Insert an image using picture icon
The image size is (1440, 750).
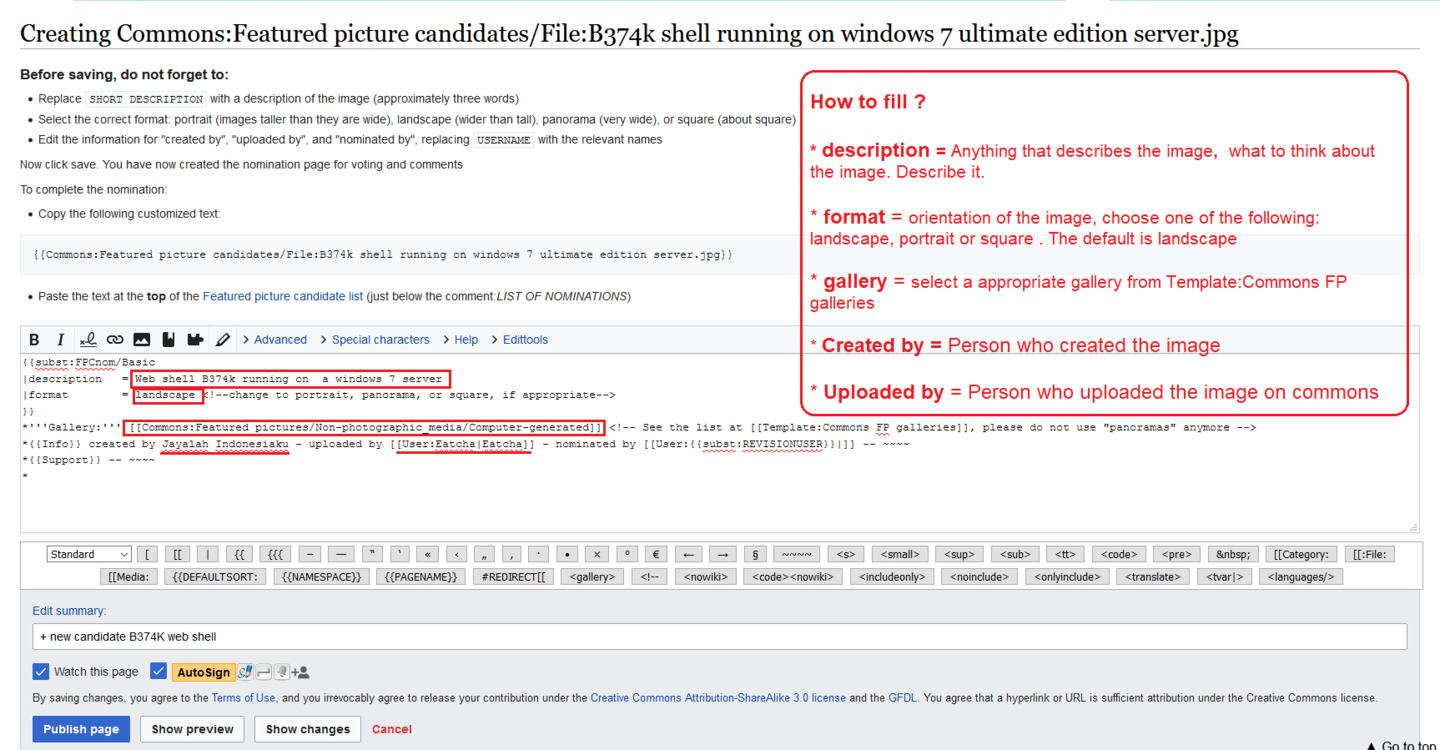[142, 340]
